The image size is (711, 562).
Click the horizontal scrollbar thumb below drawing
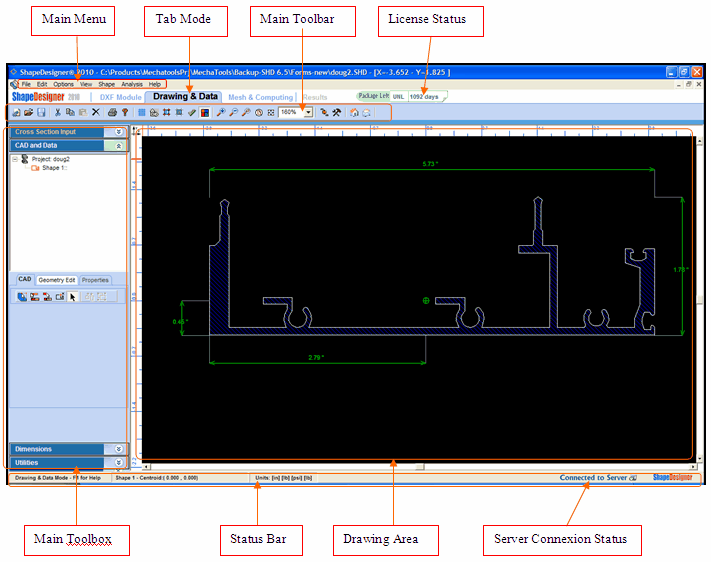420,467
